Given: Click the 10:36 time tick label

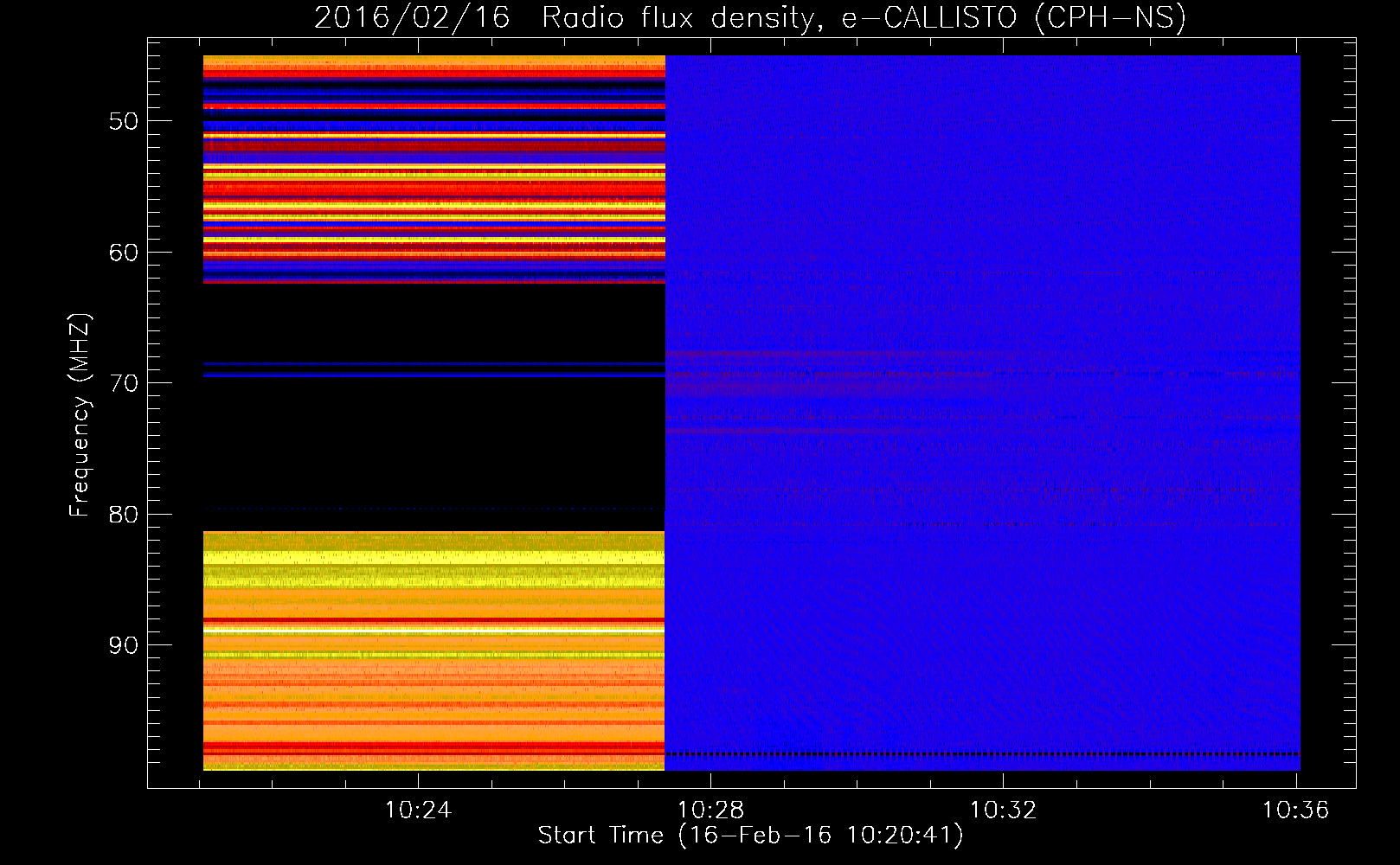Looking at the screenshot, I should tap(1295, 811).
